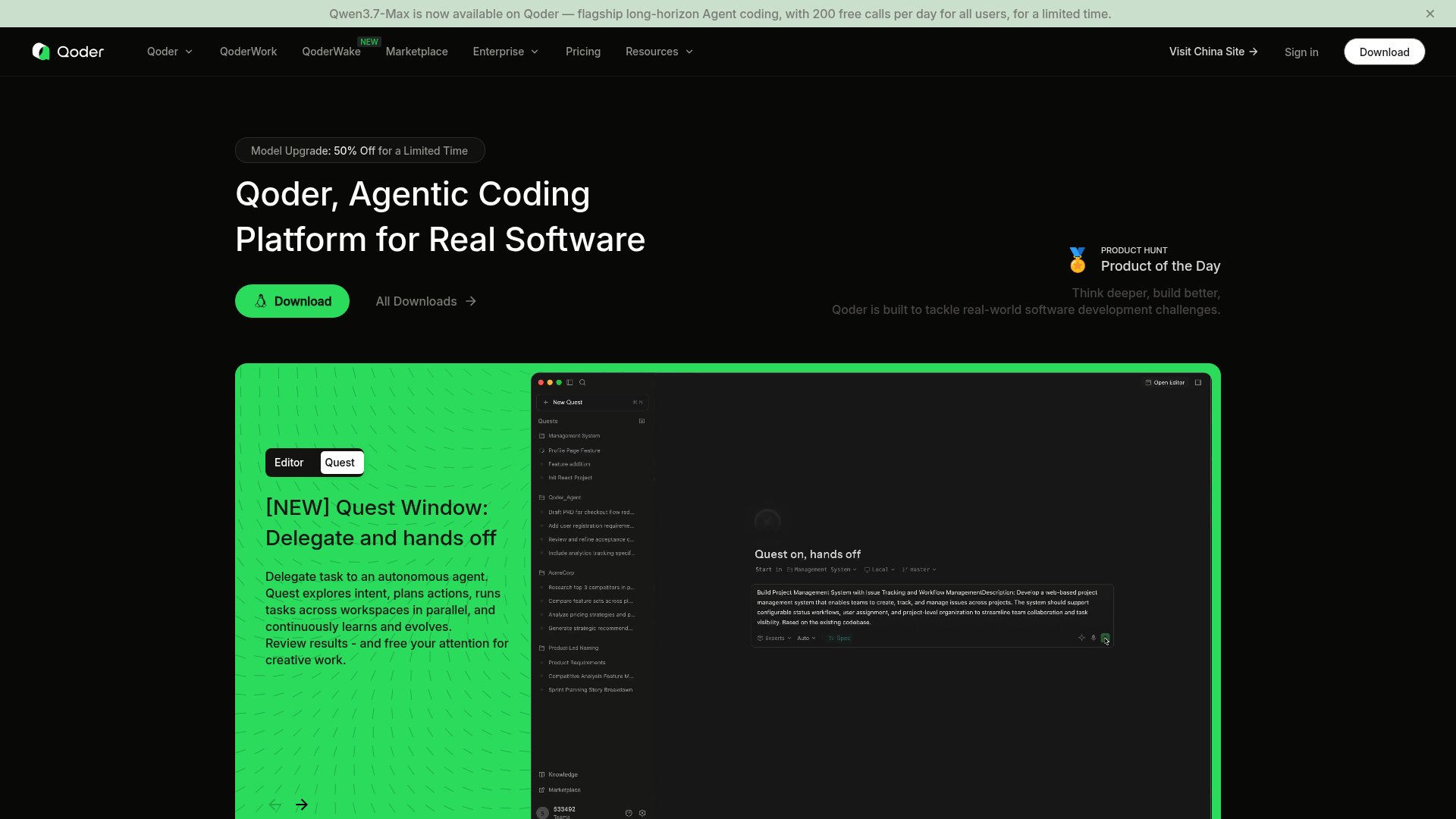Open the QoderWork nav item
Screen dimensions: 1456x819
pos(248,52)
